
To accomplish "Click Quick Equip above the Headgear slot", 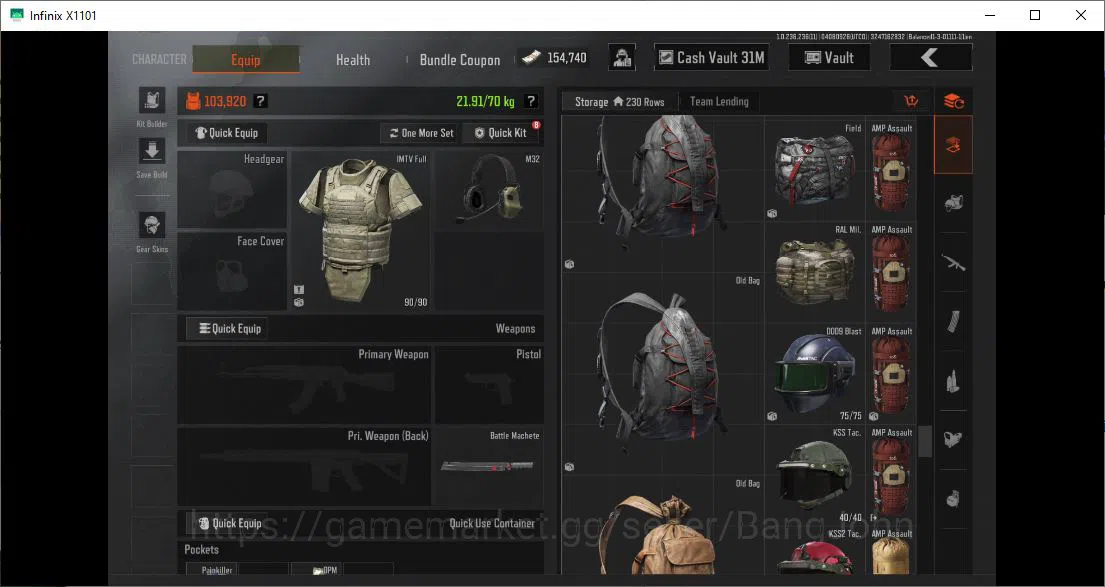I will click(227, 132).
